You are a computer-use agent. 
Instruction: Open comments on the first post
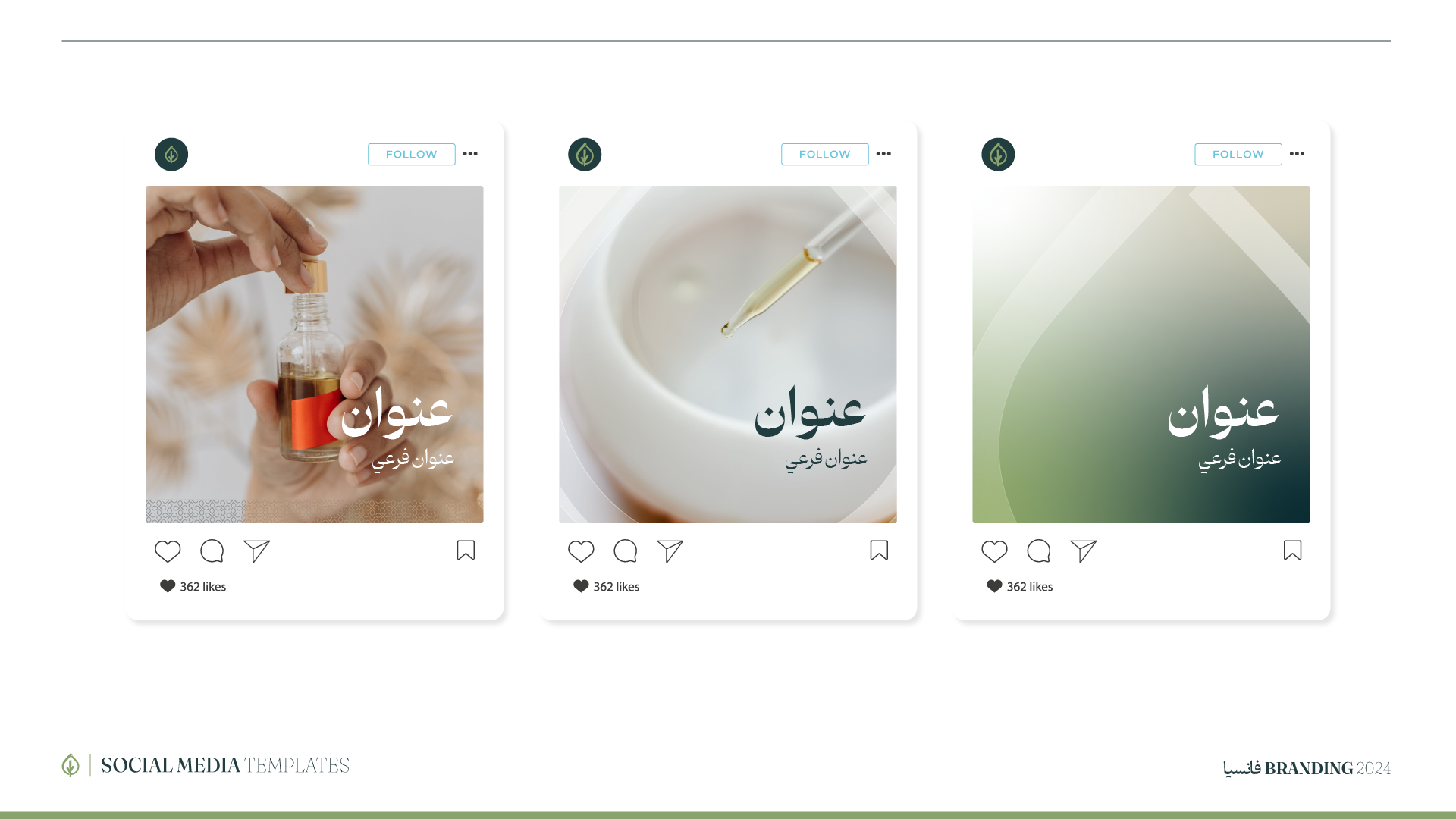[x=212, y=551]
